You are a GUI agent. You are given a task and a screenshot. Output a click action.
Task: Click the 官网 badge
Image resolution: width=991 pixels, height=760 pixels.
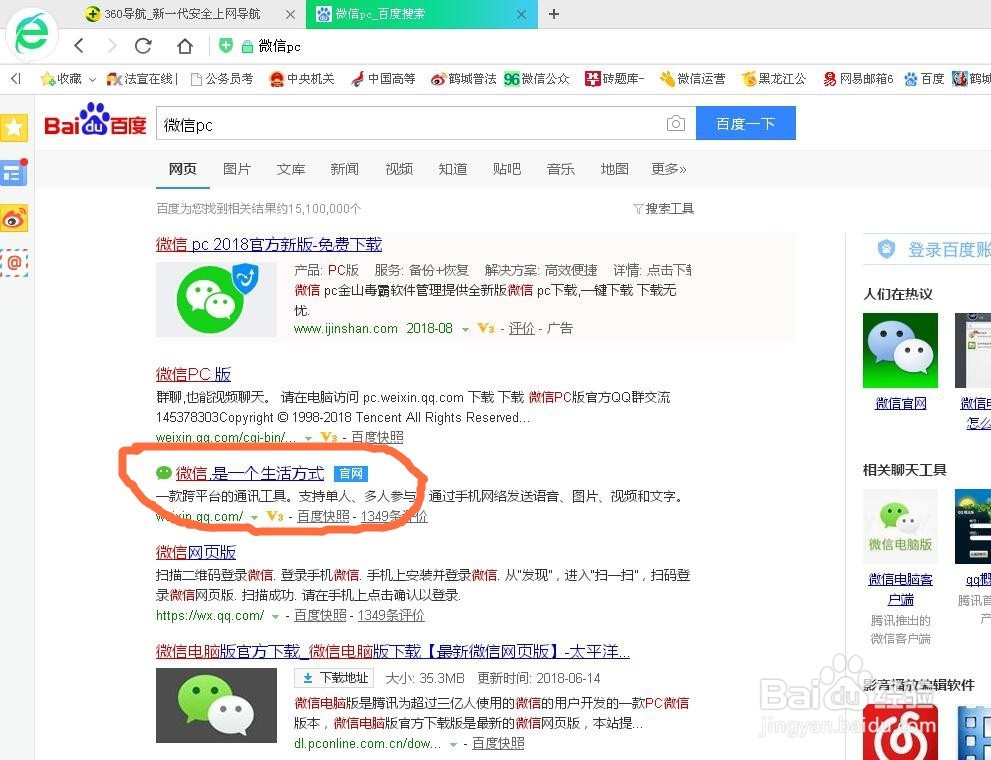tap(350, 474)
